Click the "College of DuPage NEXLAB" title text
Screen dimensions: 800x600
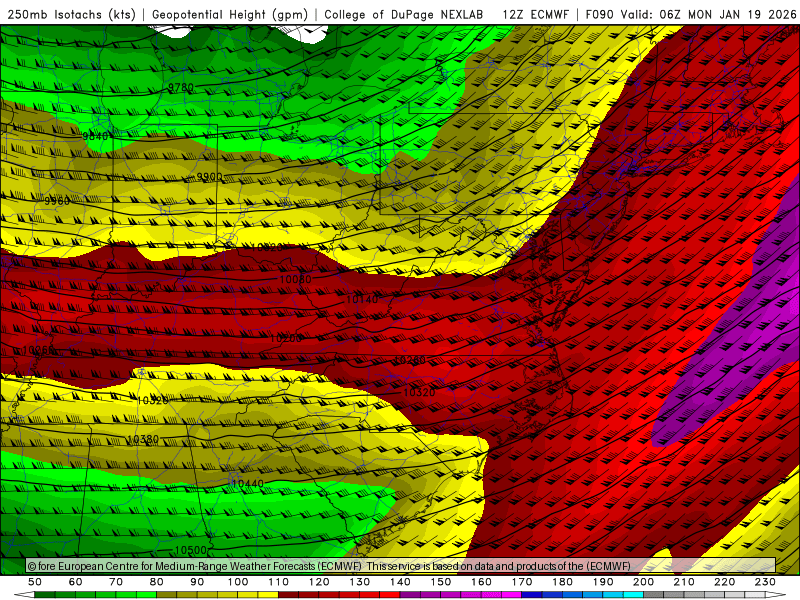[404, 15]
